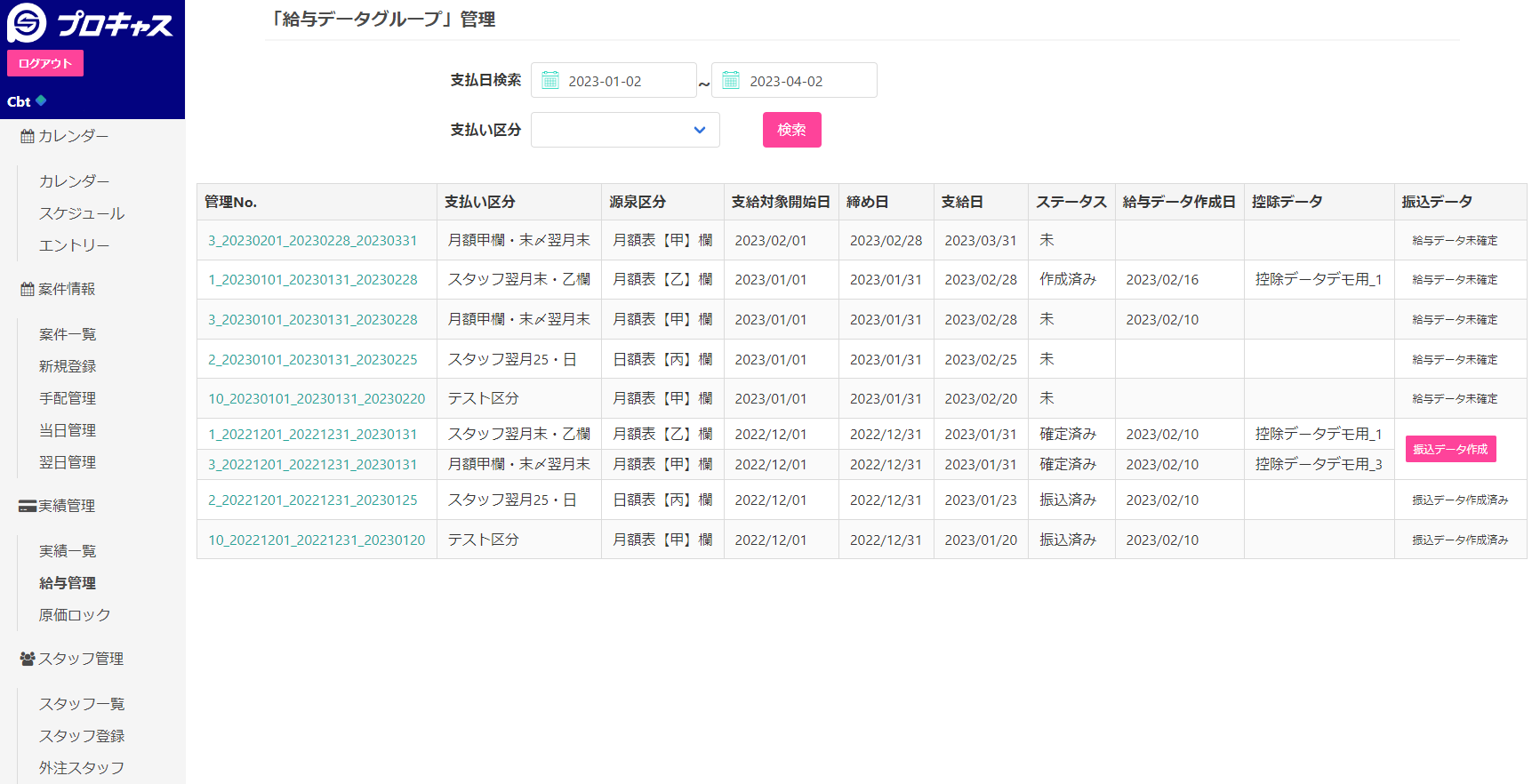The width and height of the screenshot is (1532, 784).
Task: Log out with the ログアウト button
Action: click(x=45, y=63)
